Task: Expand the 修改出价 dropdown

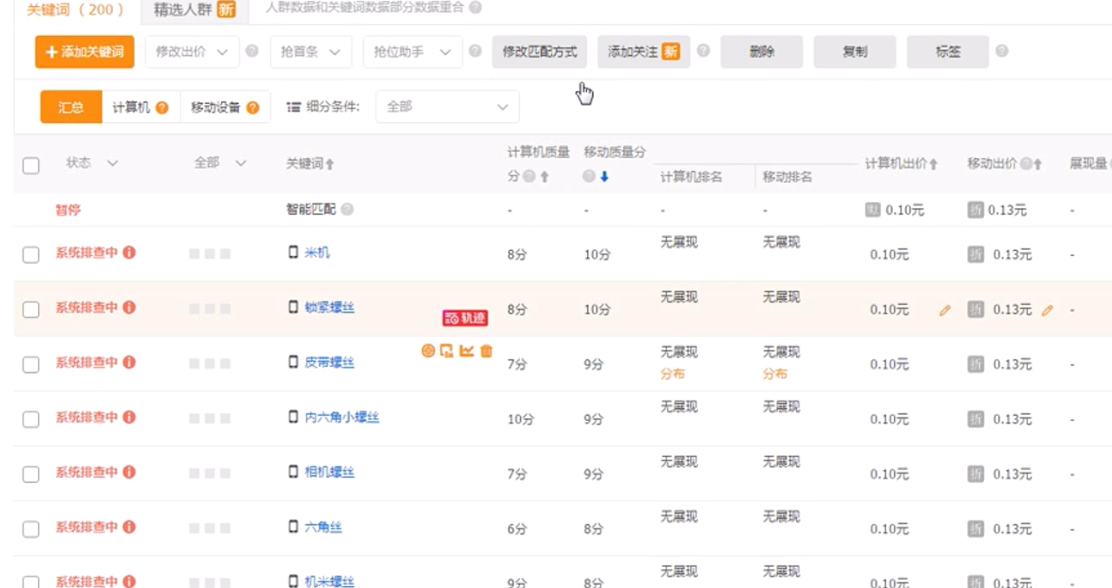Action: 192,52
